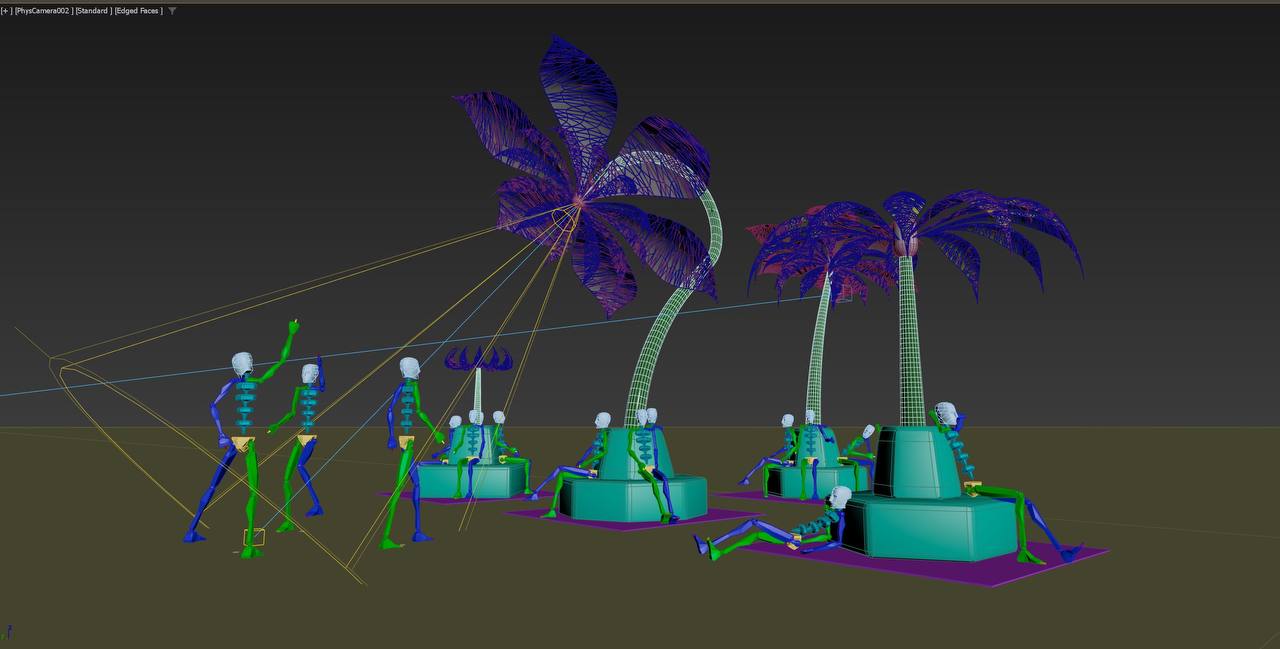Select the reclining skeleton's head on the ground
The width and height of the screenshot is (1280, 649).
(840, 497)
